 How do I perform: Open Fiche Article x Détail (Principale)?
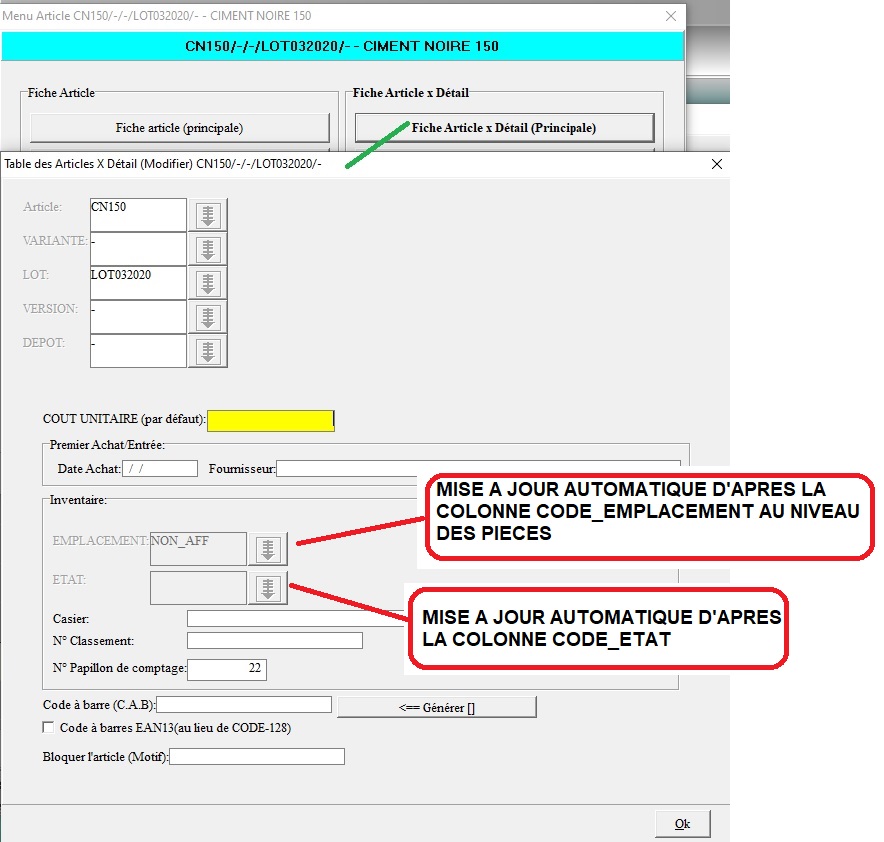coord(504,128)
